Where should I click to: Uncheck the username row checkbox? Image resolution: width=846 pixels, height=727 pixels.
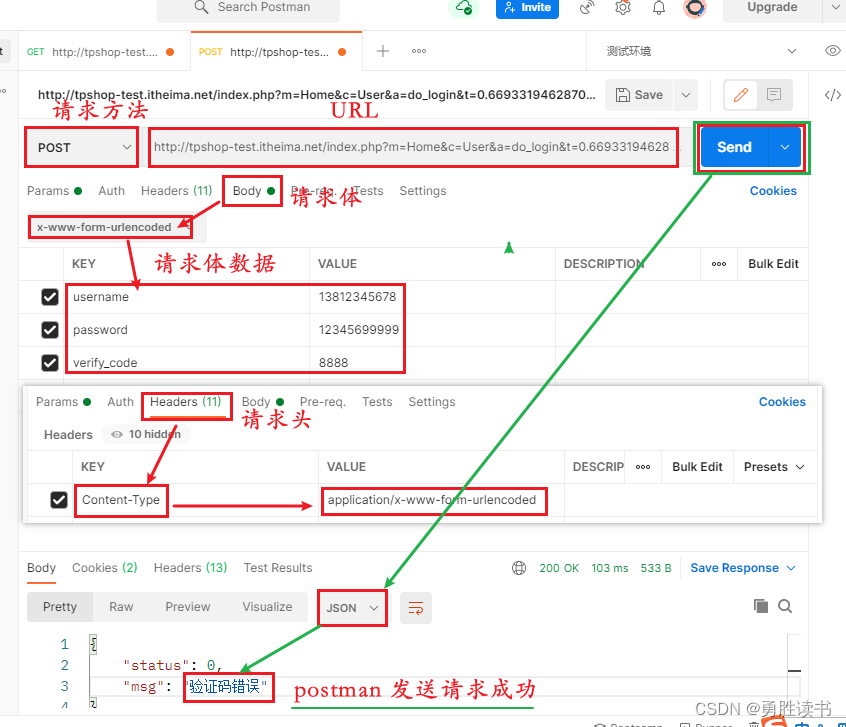[50, 297]
